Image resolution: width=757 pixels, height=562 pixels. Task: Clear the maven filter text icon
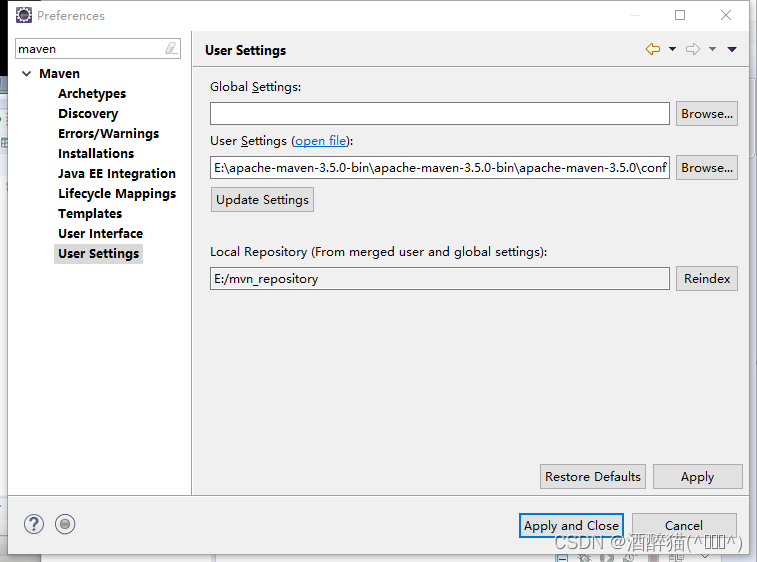(171, 49)
